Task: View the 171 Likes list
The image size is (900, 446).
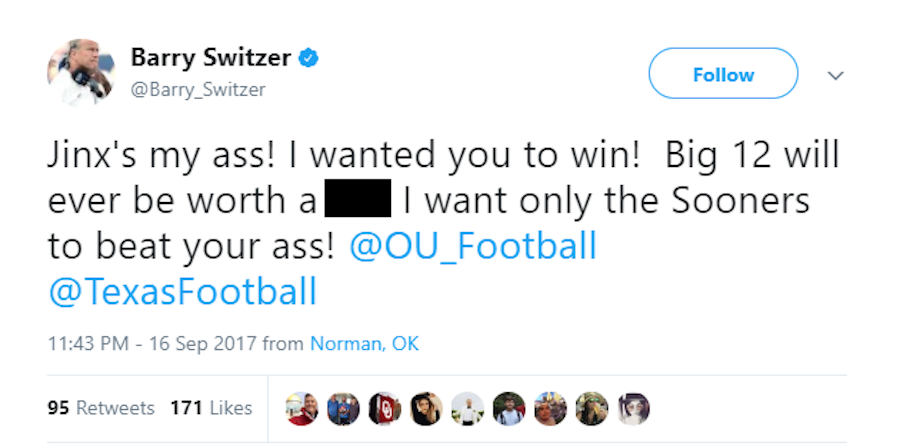Action: [211, 408]
